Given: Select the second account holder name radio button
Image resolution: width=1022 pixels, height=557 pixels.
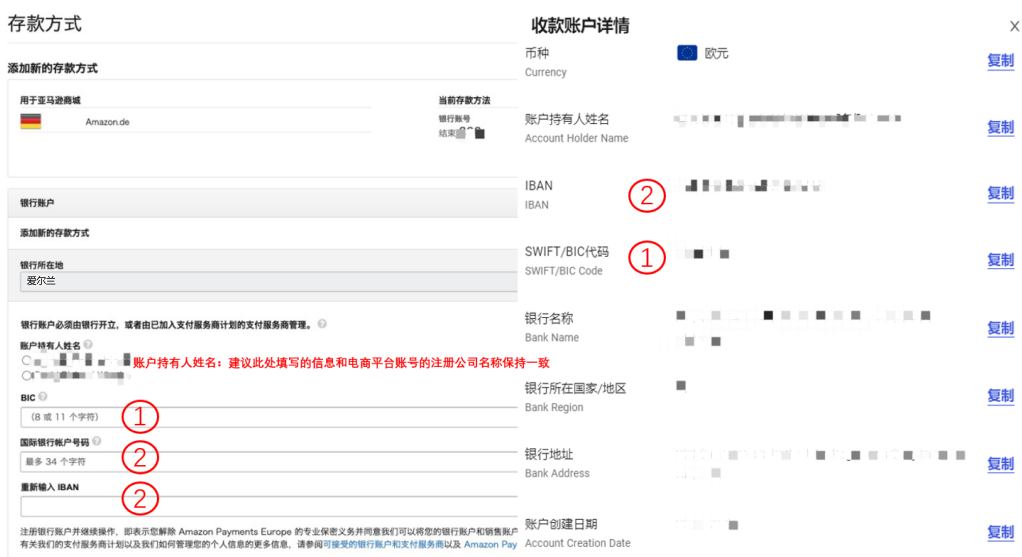Looking at the screenshot, I should point(26,376).
